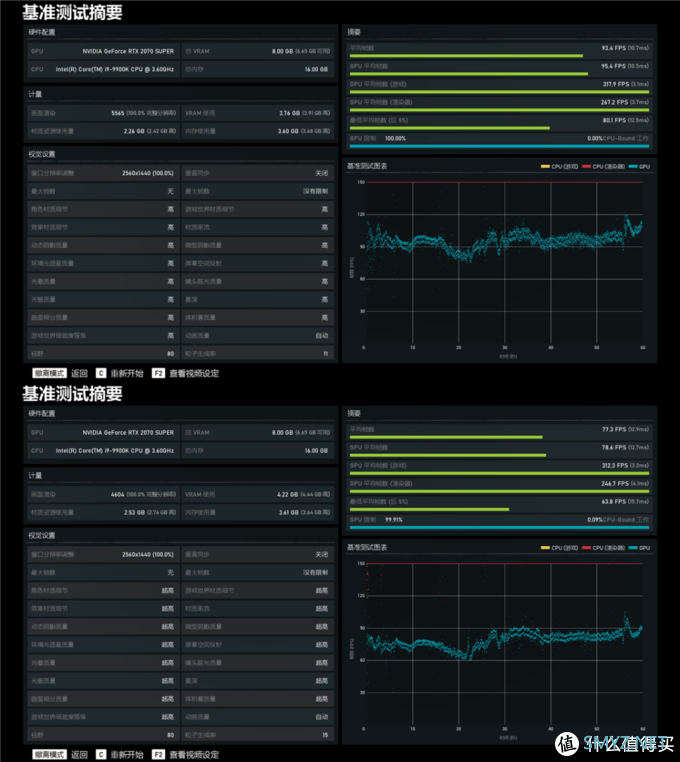Viewport: 680px width, 762px height.
Task: Click the particle spawn rate value 11
Action: pos(326,354)
